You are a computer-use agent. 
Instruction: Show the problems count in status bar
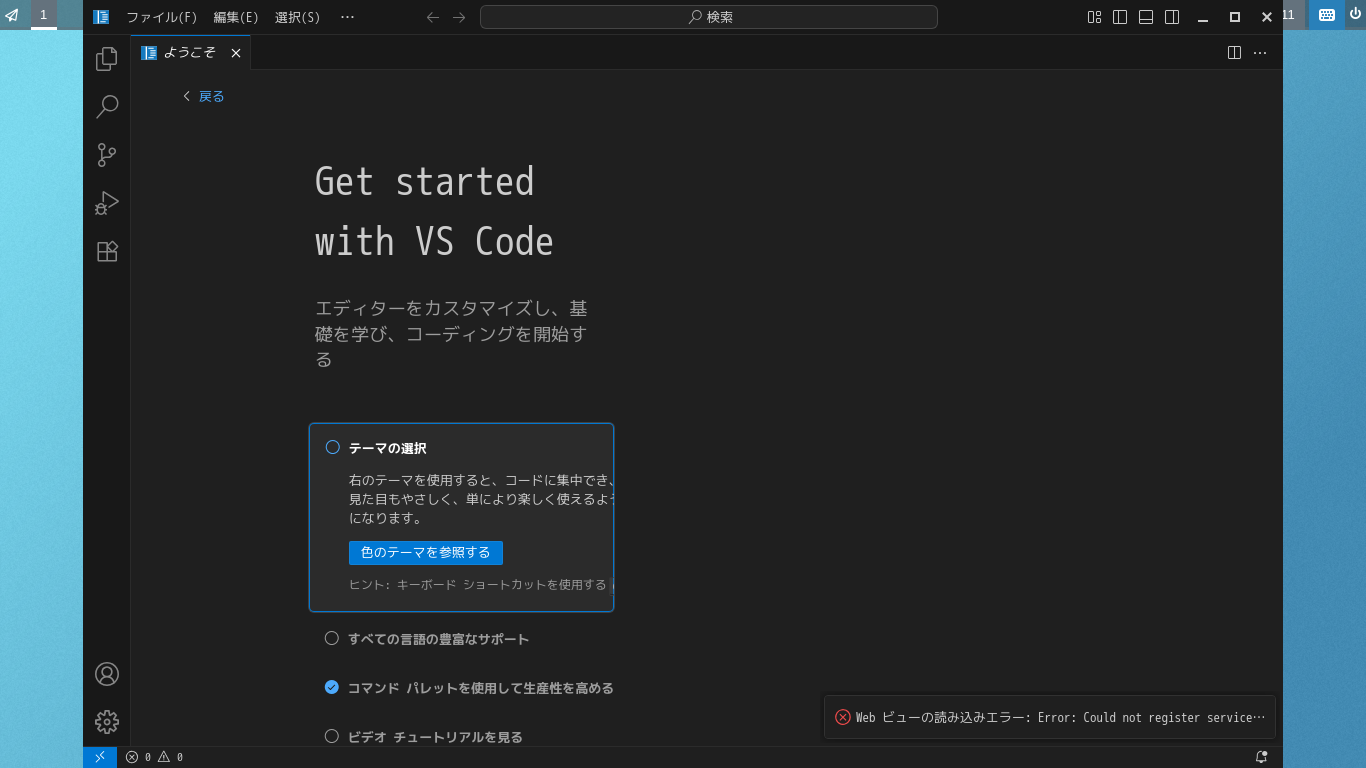(154, 757)
